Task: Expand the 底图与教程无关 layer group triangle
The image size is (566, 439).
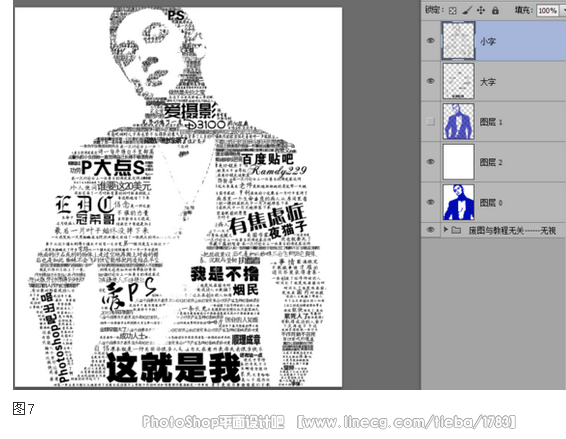Action: point(446,230)
